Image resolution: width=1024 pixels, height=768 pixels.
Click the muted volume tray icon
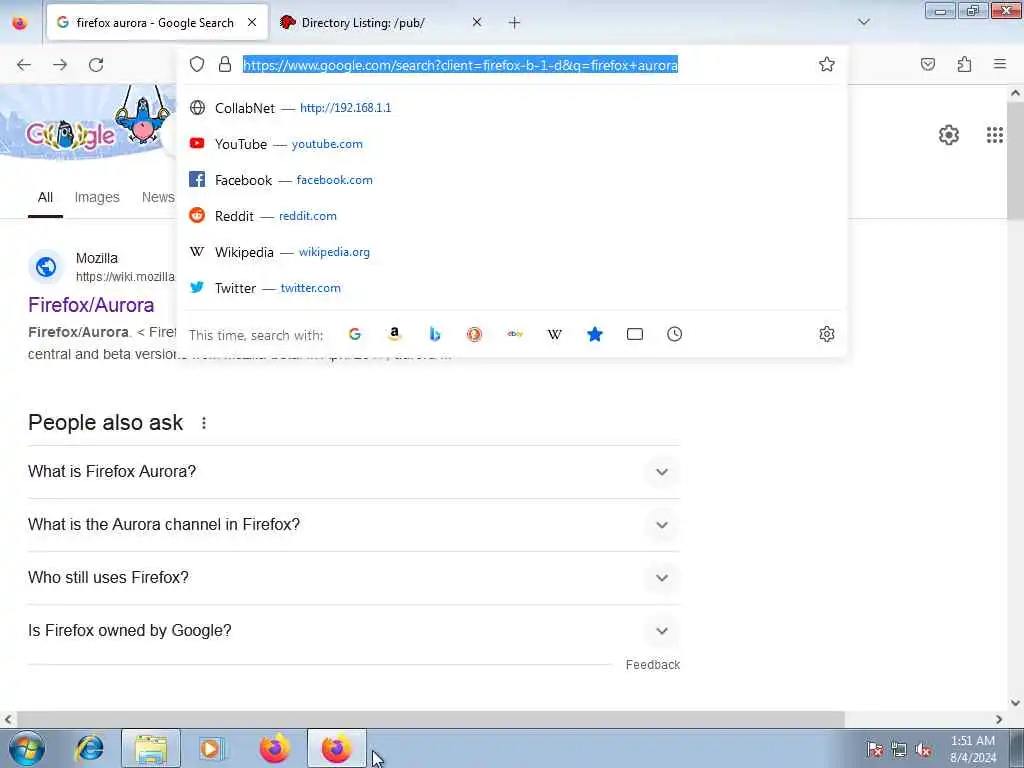pos(923,749)
